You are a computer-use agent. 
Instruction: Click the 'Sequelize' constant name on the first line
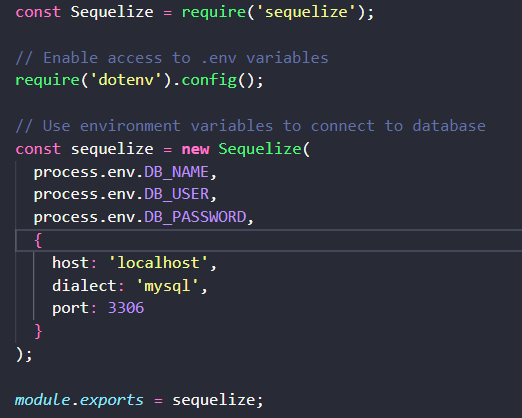(x=112, y=12)
